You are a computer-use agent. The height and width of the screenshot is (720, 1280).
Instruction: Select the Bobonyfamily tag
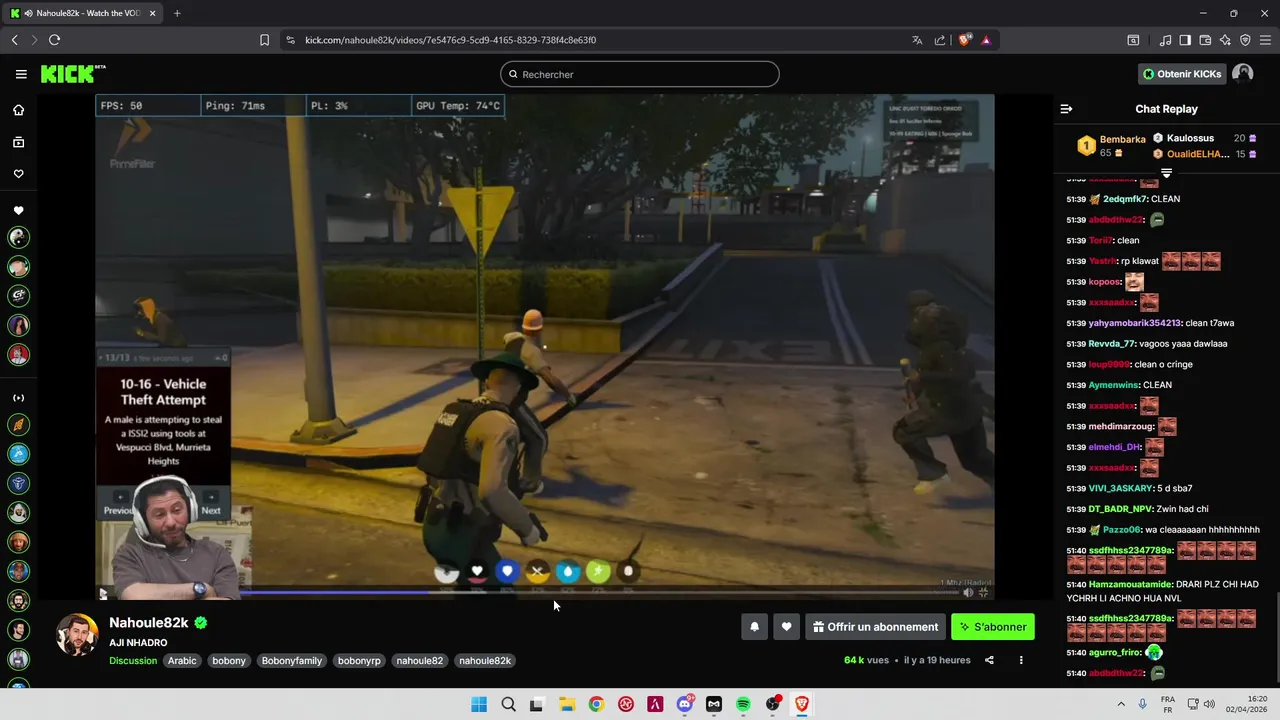click(292, 660)
